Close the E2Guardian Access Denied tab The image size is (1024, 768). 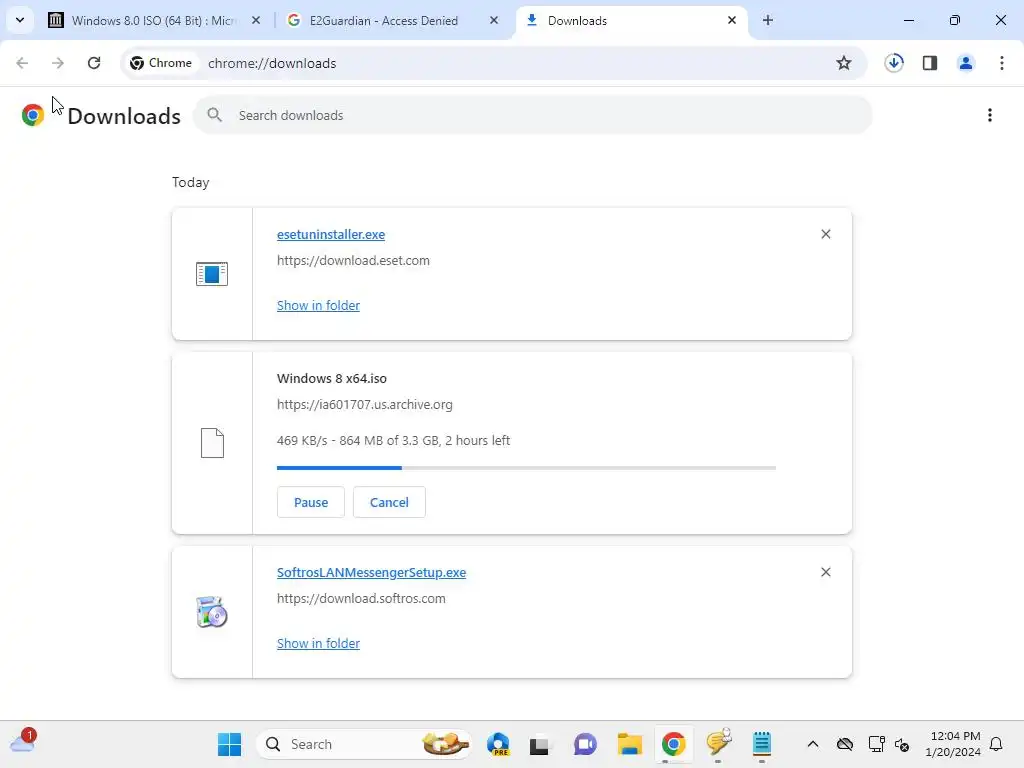click(494, 20)
